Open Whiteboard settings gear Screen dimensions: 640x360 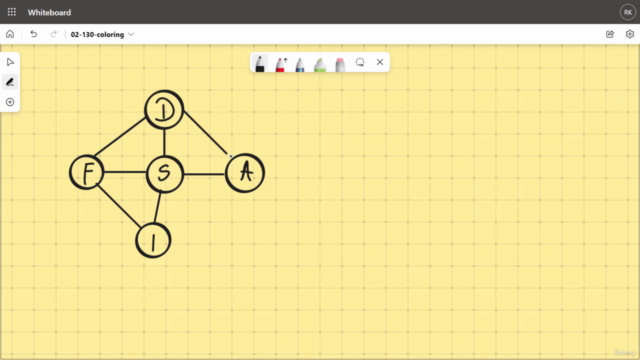tap(629, 34)
